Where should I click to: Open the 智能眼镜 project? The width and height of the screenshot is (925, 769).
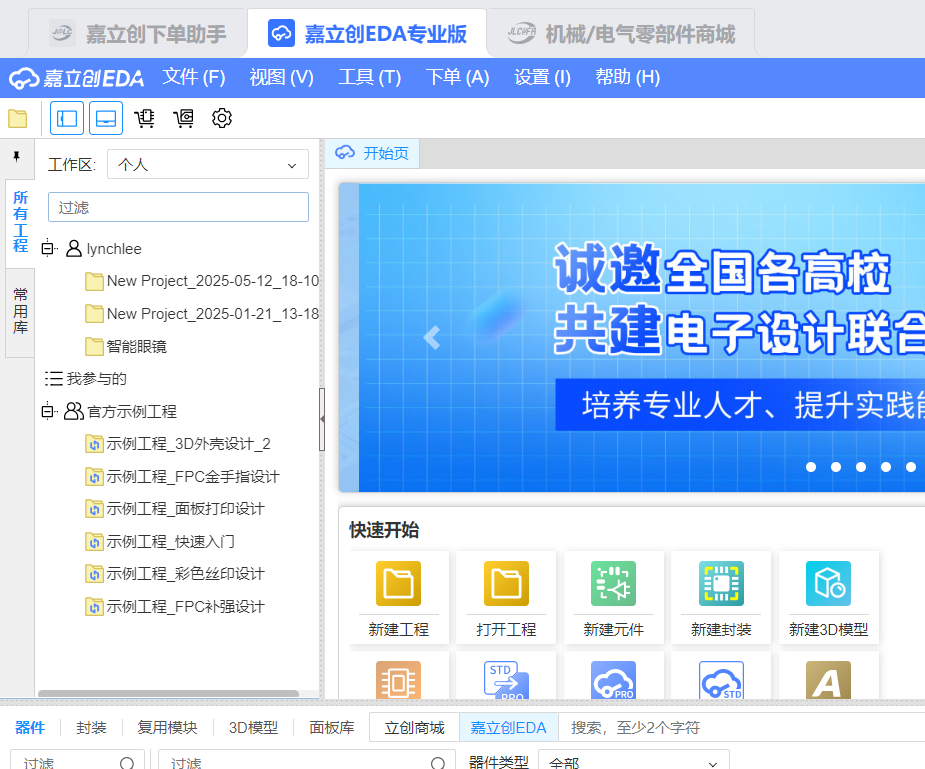[x=126, y=346]
